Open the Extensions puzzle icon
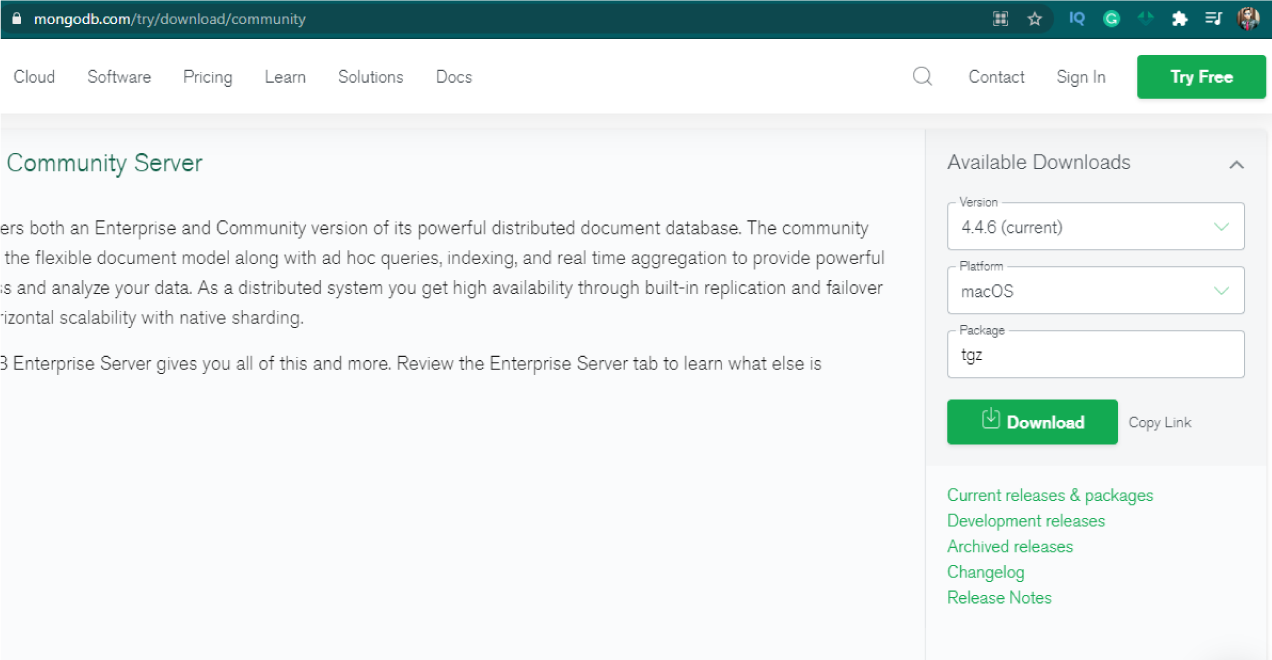The width and height of the screenshot is (1272, 660). [1180, 19]
